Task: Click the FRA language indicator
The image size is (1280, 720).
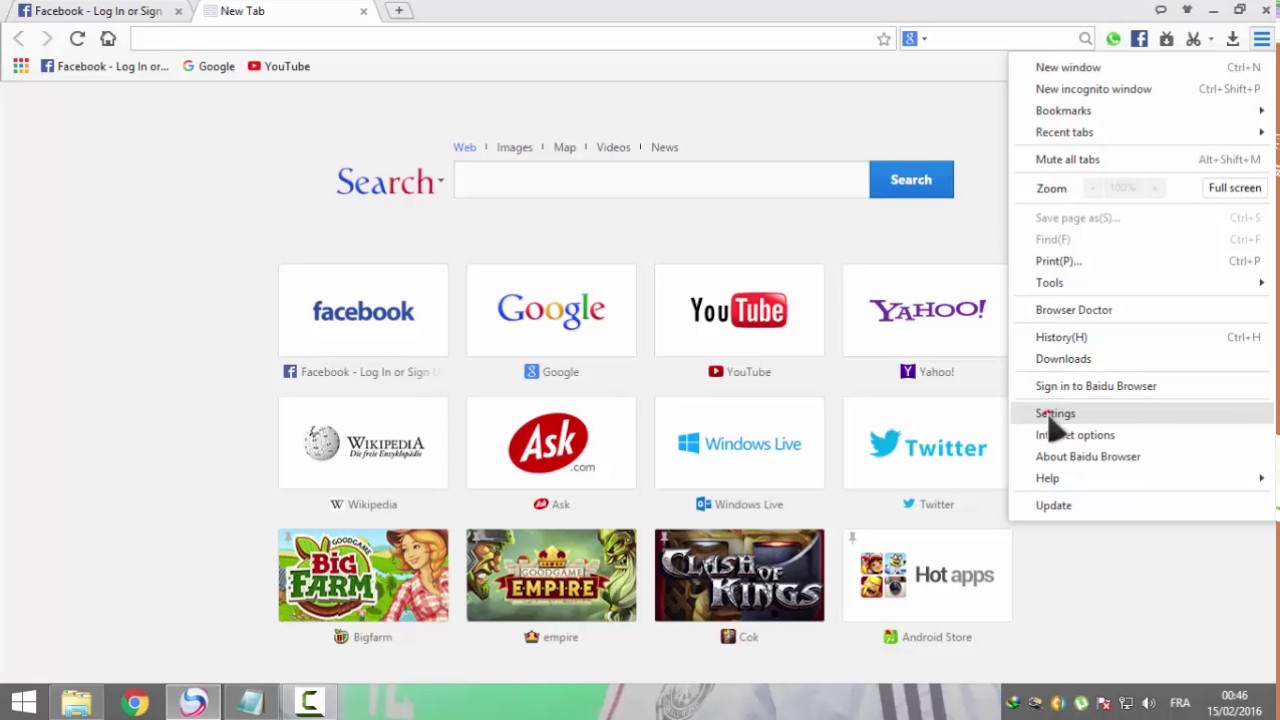Action: [x=1180, y=703]
